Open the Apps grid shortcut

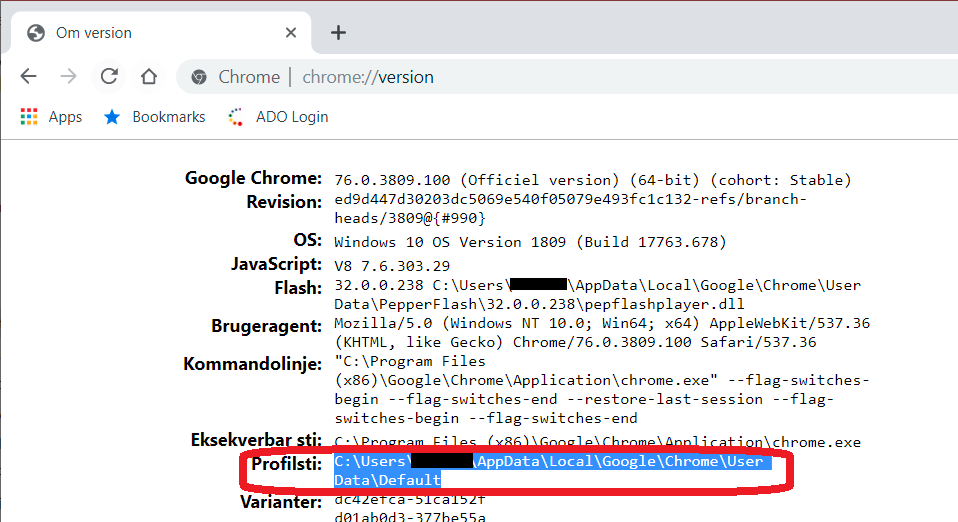click(51, 117)
